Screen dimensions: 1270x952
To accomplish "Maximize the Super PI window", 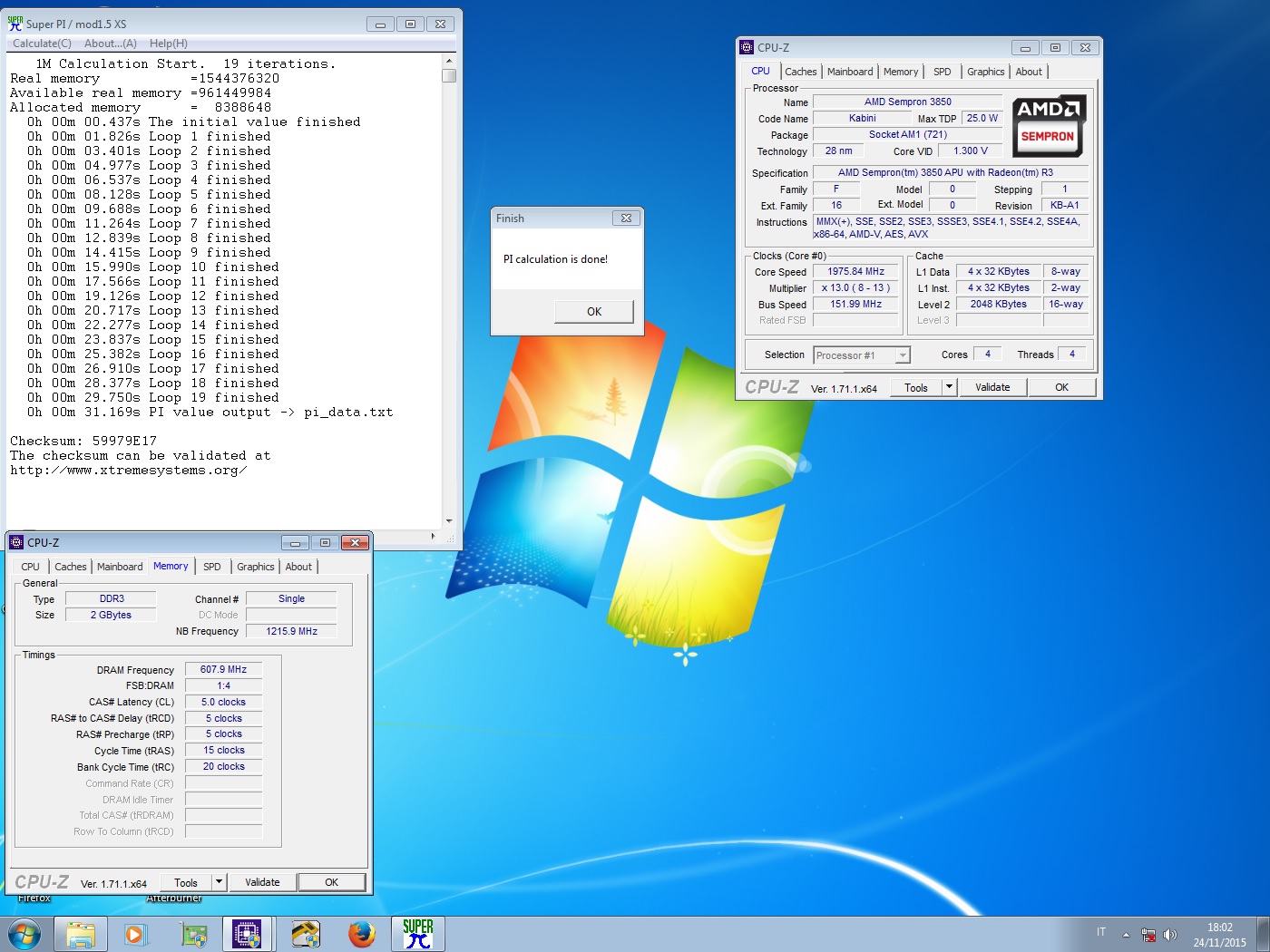I will 410,24.
